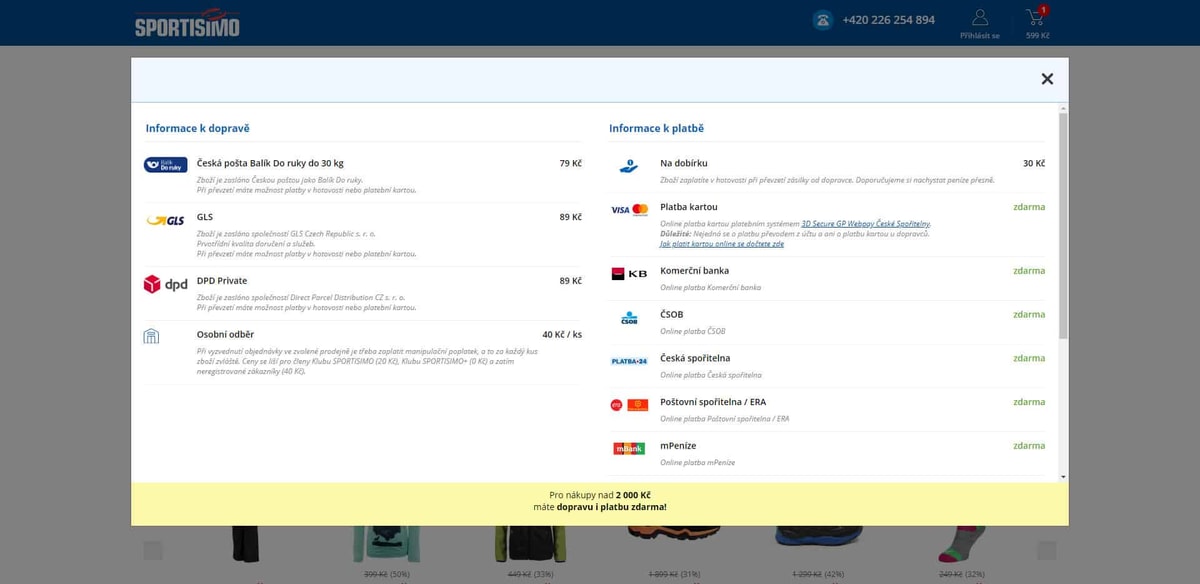Select 'Česká pošta Balík Do ruky do 30 kg'
This screenshot has height=584, width=1200.
tap(270, 163)
